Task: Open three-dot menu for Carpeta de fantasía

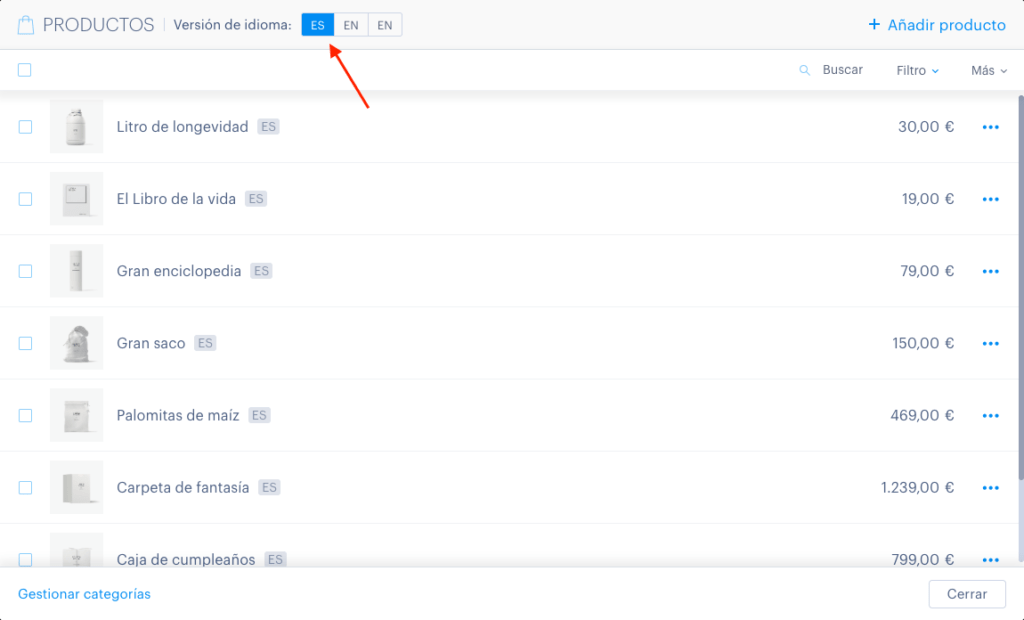Action: (990, 488)
